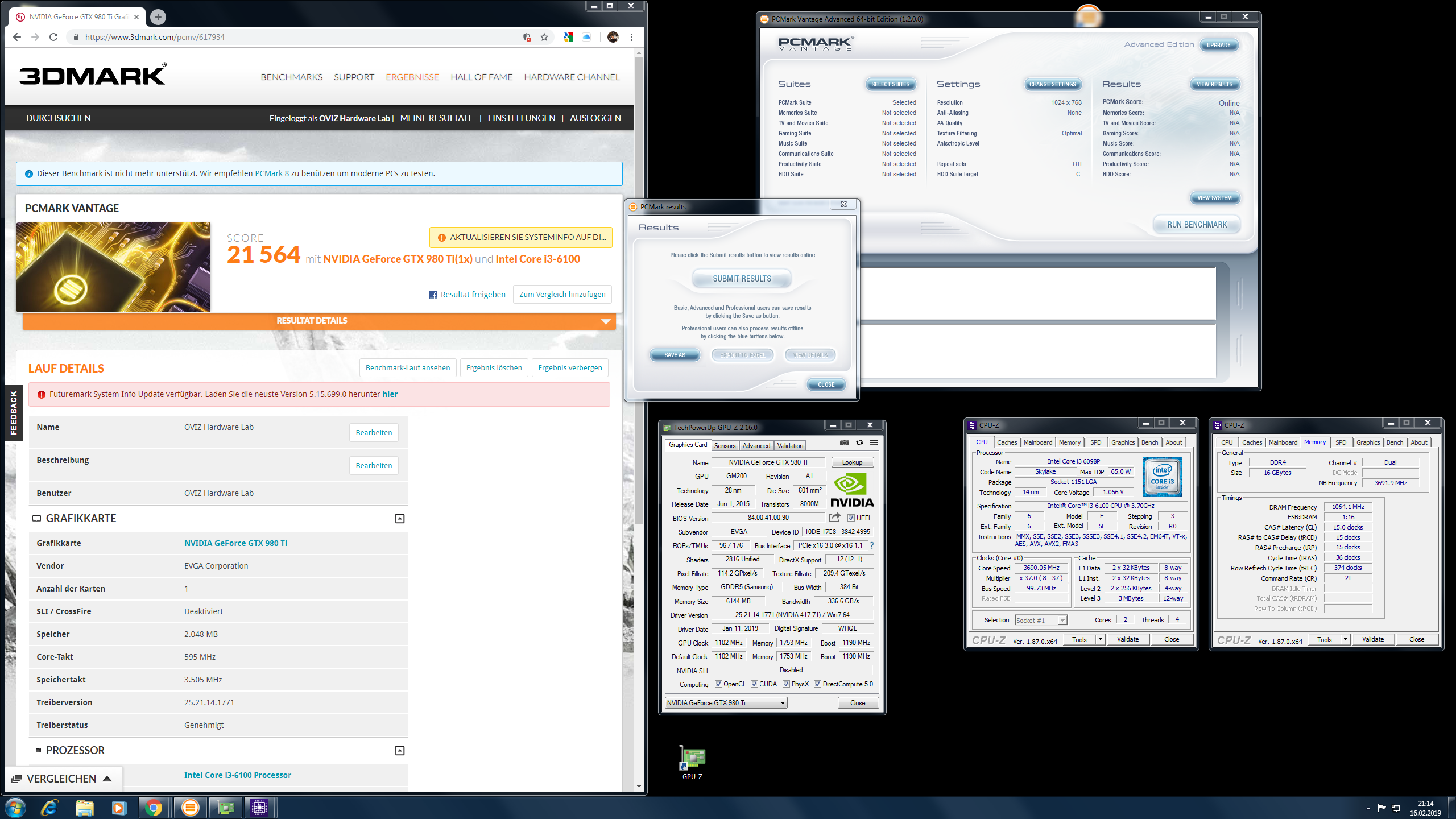This screenshot has height=819, width=1456.
Task: Click the SUBMIT RESULTS button
Action: click(742, 279)
